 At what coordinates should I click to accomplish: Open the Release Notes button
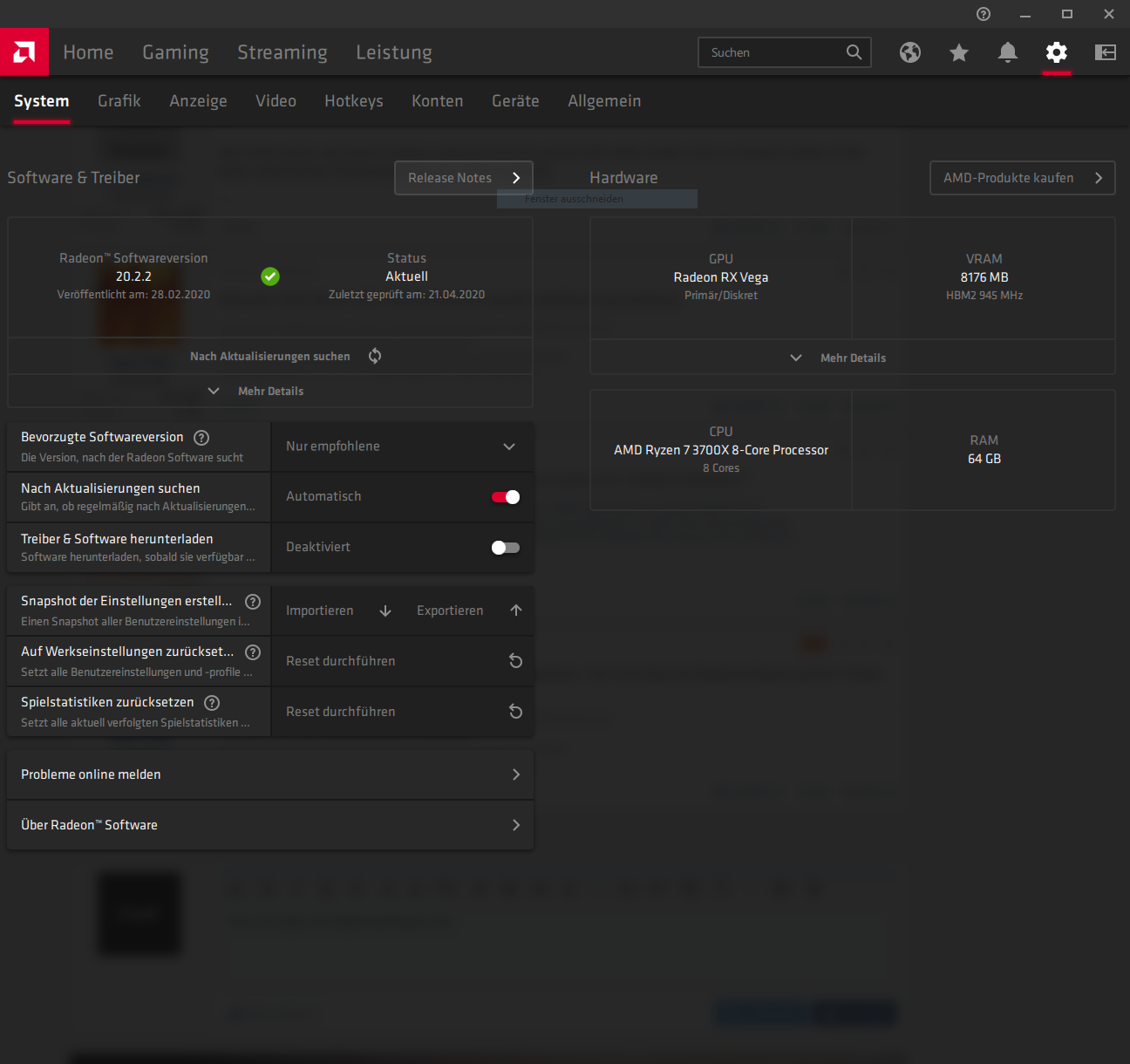click(x=464, y=178)
